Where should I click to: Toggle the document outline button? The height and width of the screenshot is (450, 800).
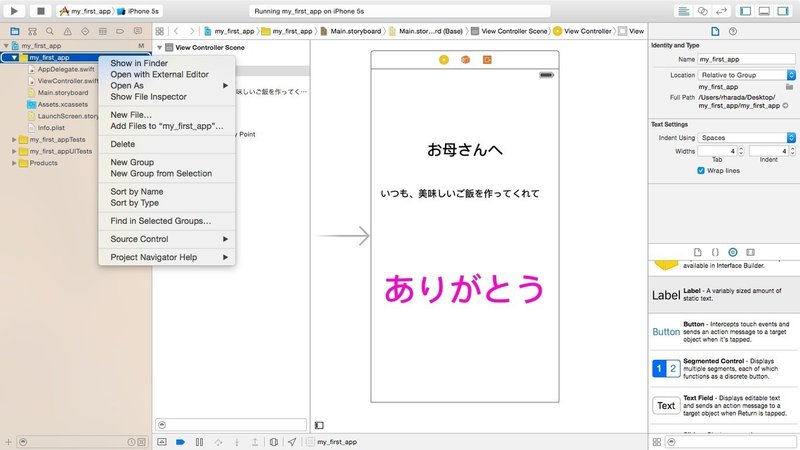[319, 425]
